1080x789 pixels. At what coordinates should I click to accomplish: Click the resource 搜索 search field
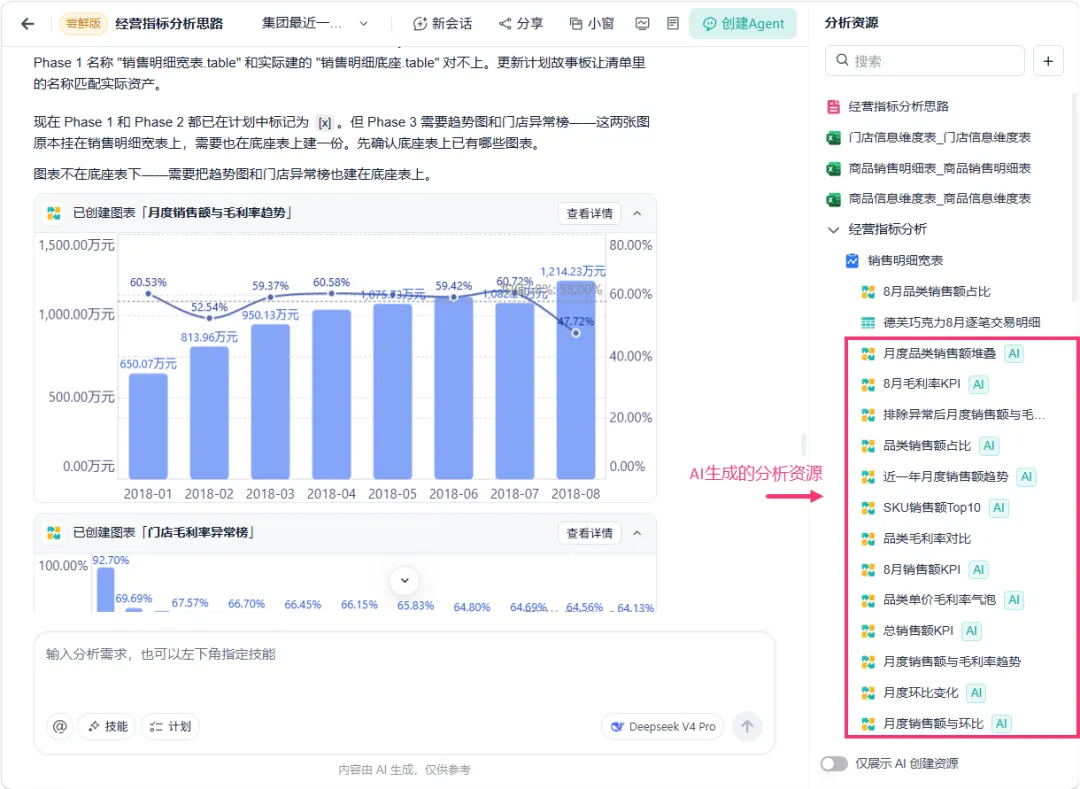coord(924,61)
